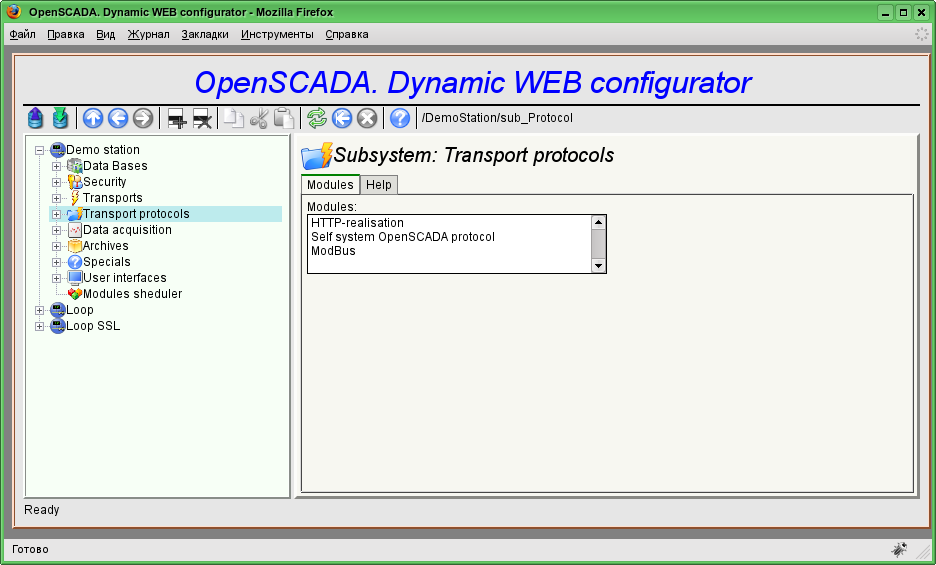Expand the Transport protocols tree node

[x=56, y=214]
